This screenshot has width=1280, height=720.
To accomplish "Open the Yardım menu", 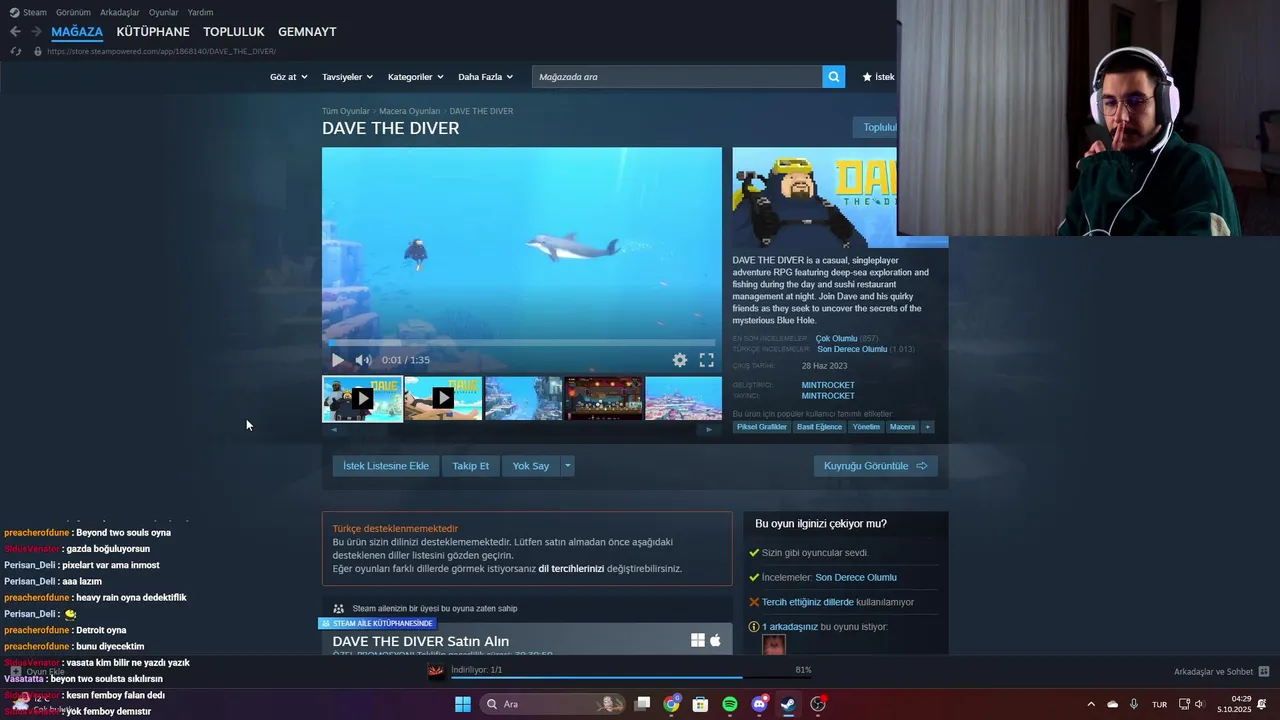I will click(x=200, y=12).
